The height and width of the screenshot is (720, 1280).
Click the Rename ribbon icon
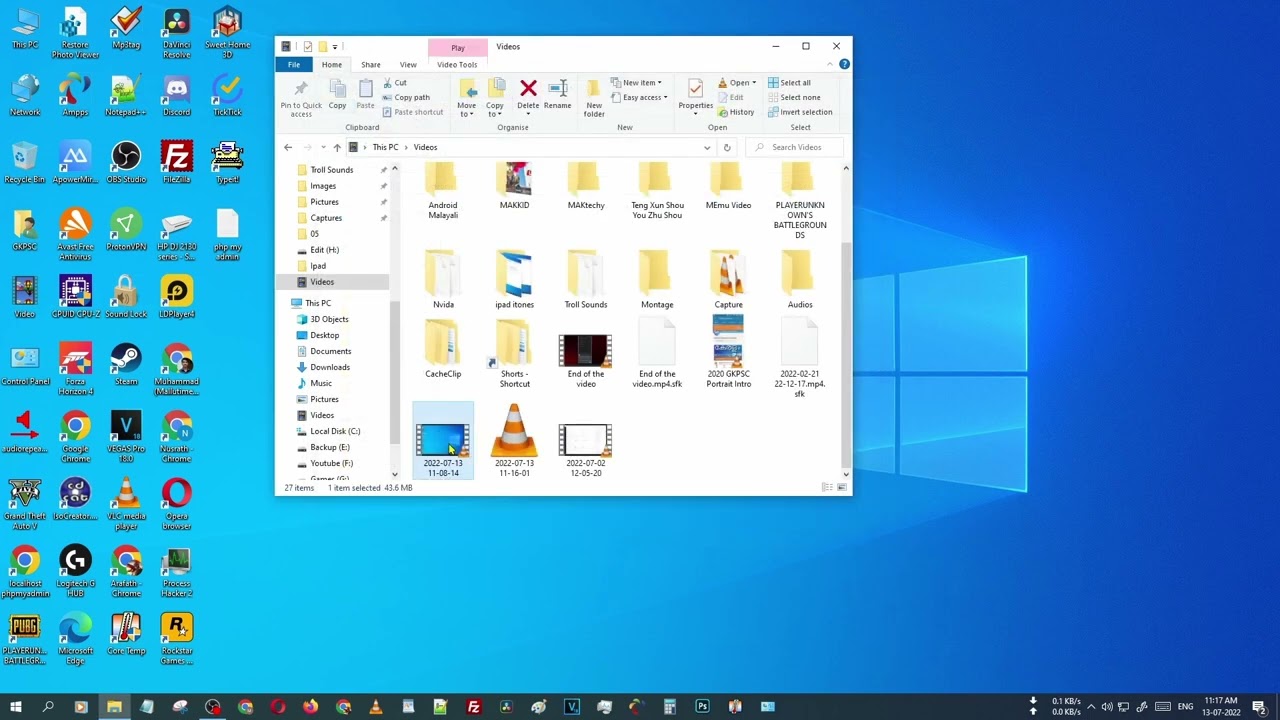tap(558, 93)
